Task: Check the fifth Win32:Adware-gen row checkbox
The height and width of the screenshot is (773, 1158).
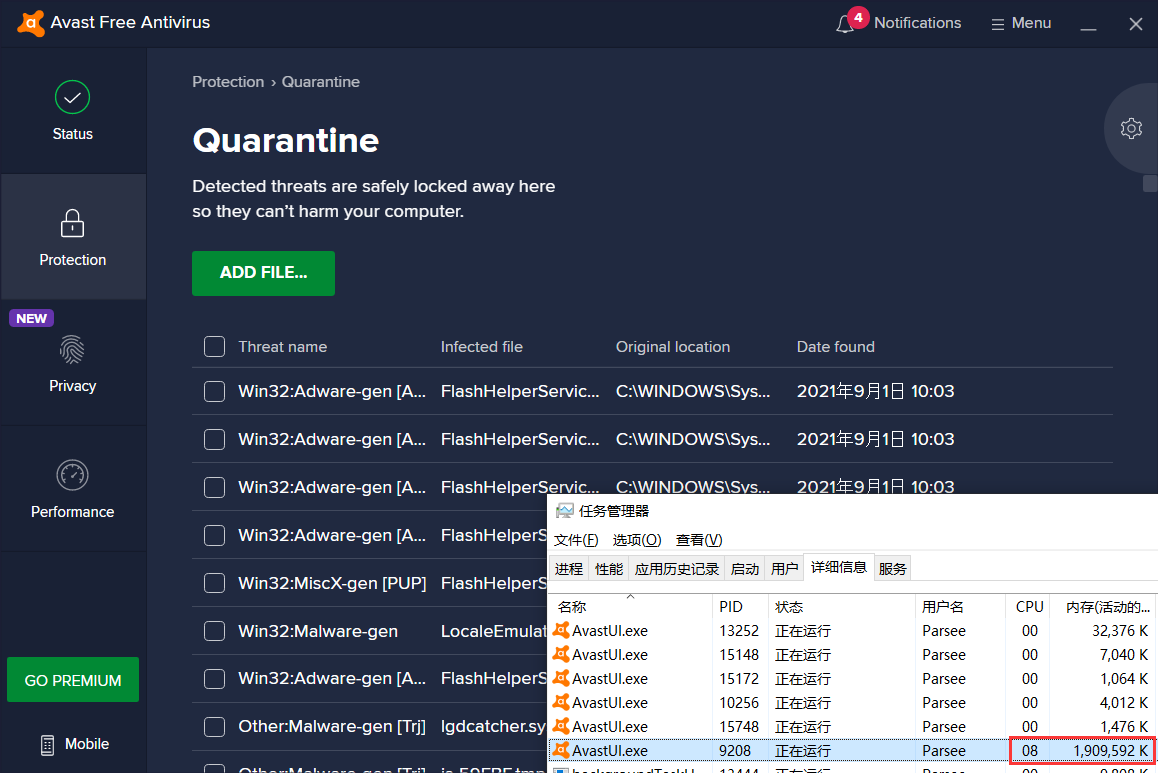Action: [x=214, y=678]
